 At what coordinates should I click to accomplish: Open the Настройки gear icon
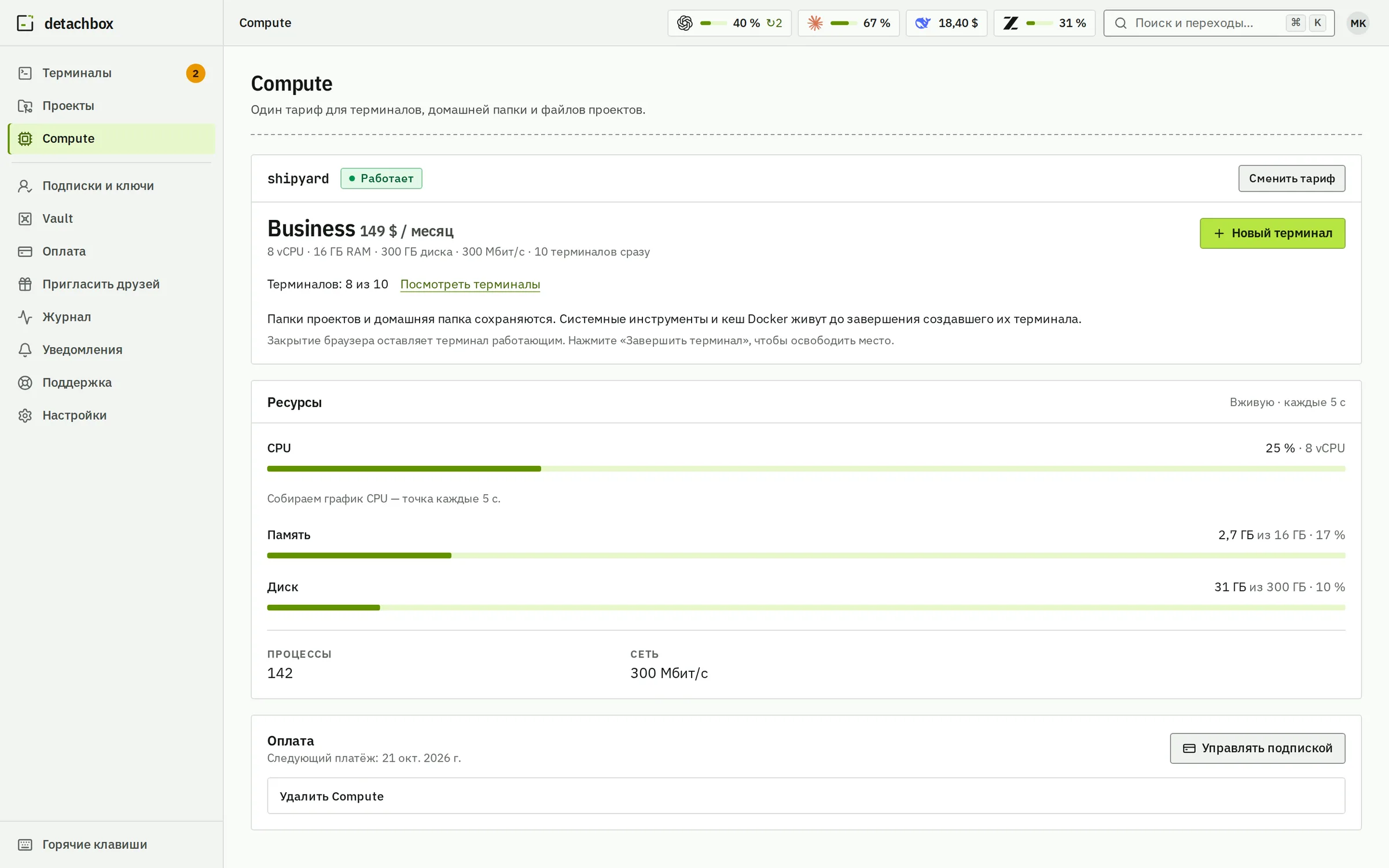[x=25, y=415]
